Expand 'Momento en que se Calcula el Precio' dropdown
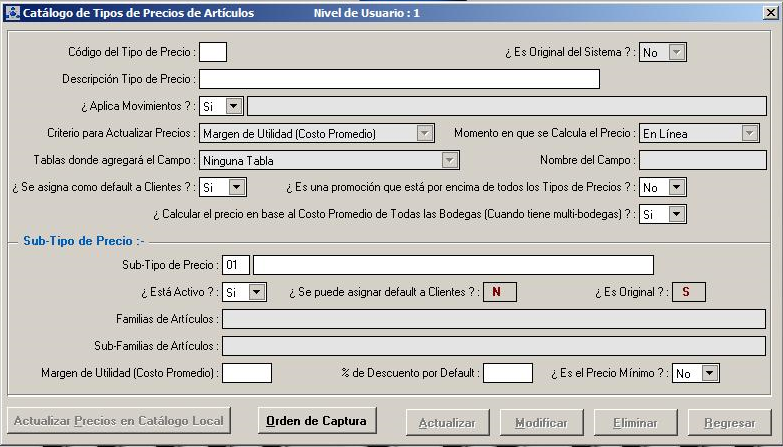The height and width of the screenshot is (447, 783). tap(749, 133)
